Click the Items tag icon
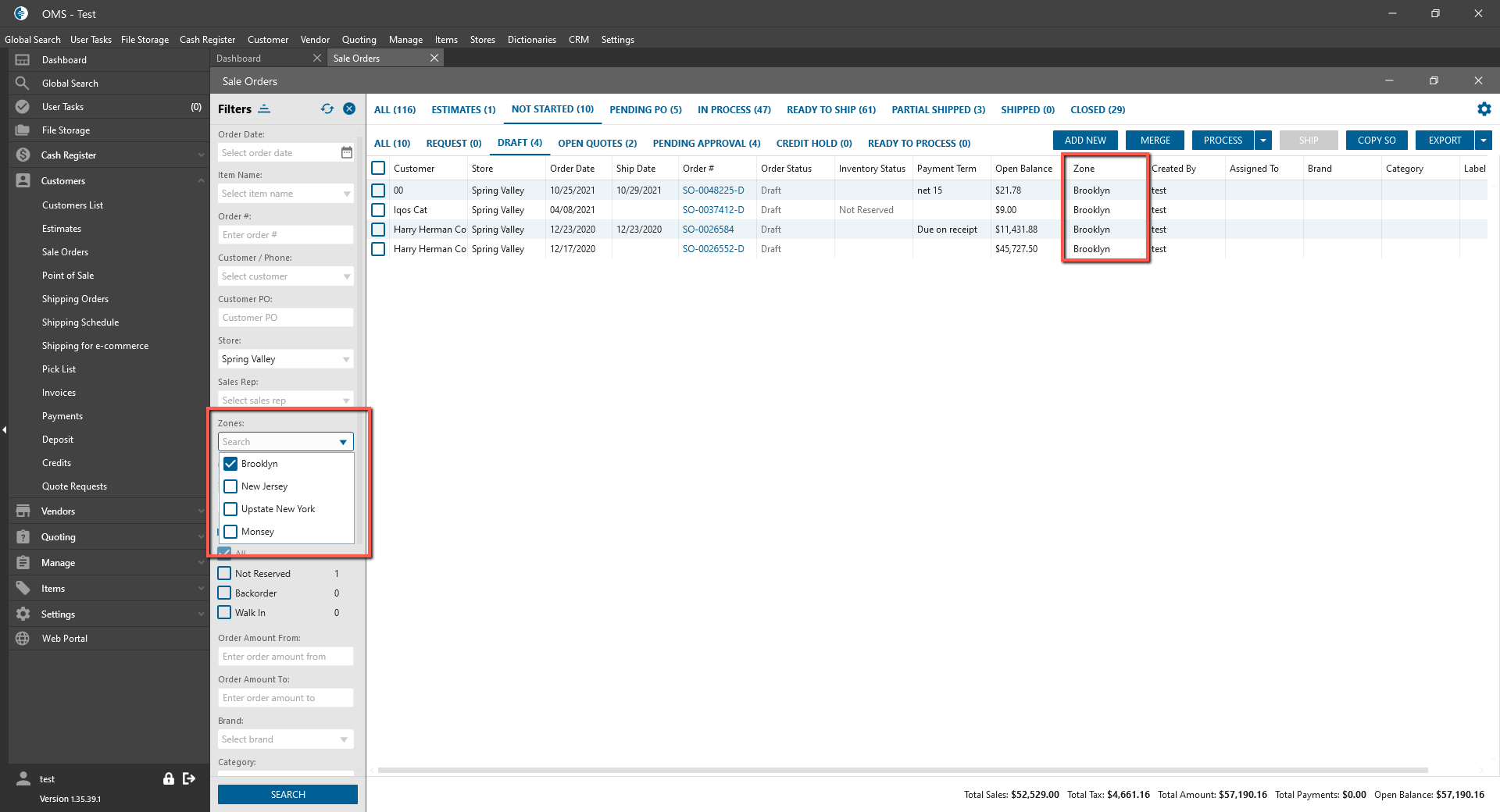The height and width of the screenshot is (812, 1500). pos(23,589)
